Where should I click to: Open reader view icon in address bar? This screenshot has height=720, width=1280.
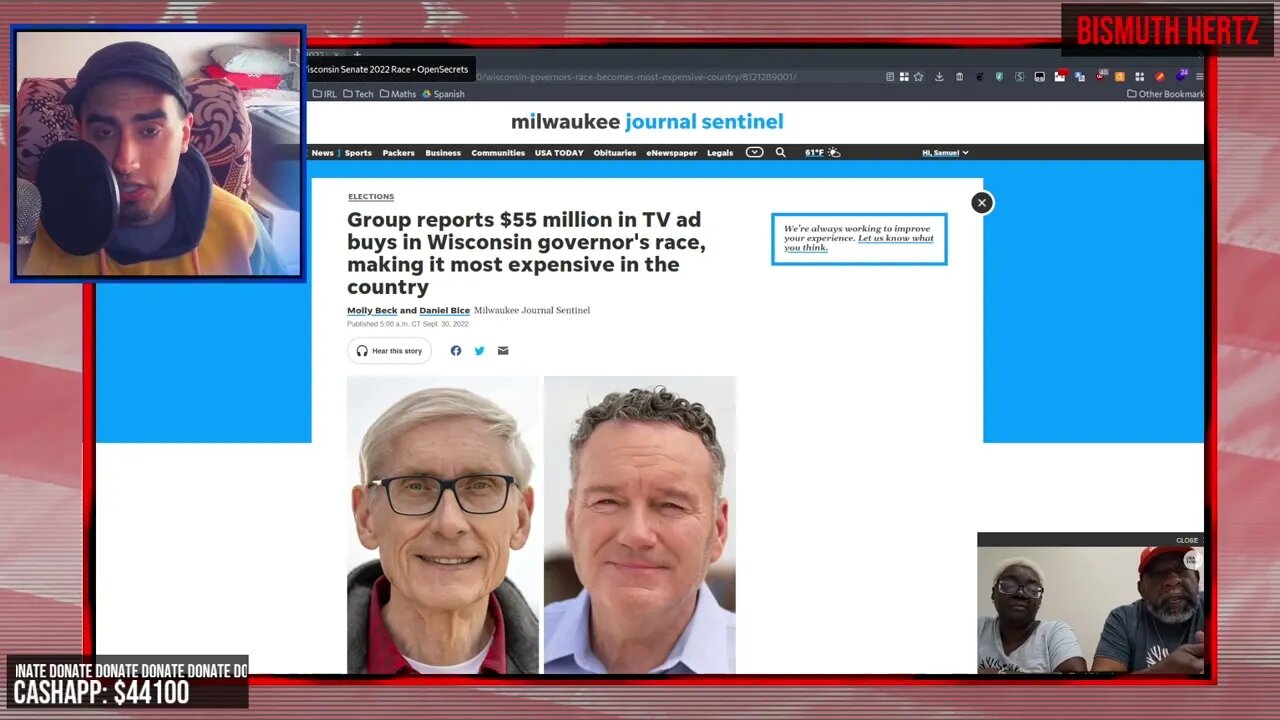pos(890,77)
